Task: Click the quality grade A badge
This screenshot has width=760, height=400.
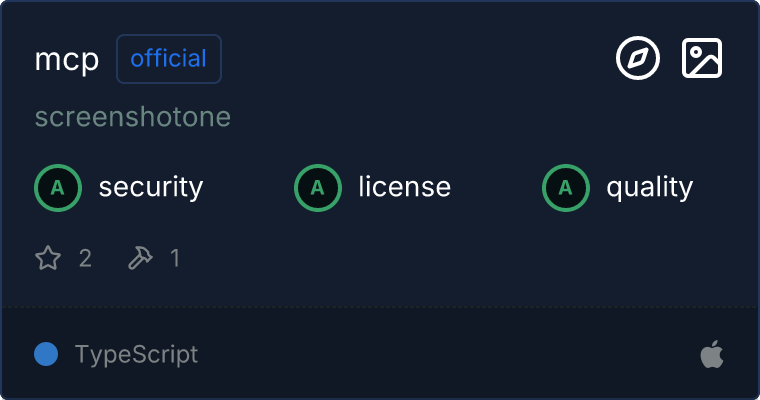Action: (x=566, y=187)
